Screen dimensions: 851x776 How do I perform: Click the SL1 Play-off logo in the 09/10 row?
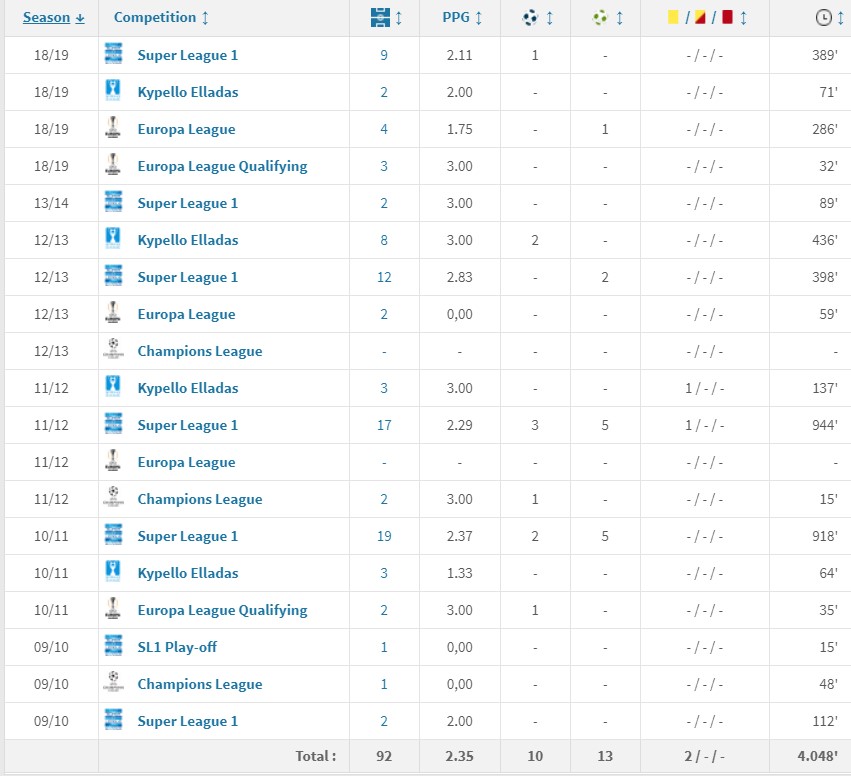click(x=113, y=646)
